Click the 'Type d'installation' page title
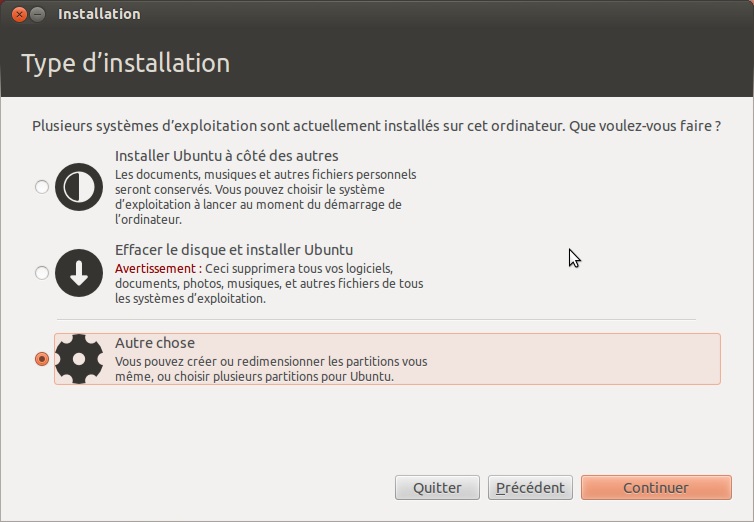The image size is (754, 522). point(126,63)
